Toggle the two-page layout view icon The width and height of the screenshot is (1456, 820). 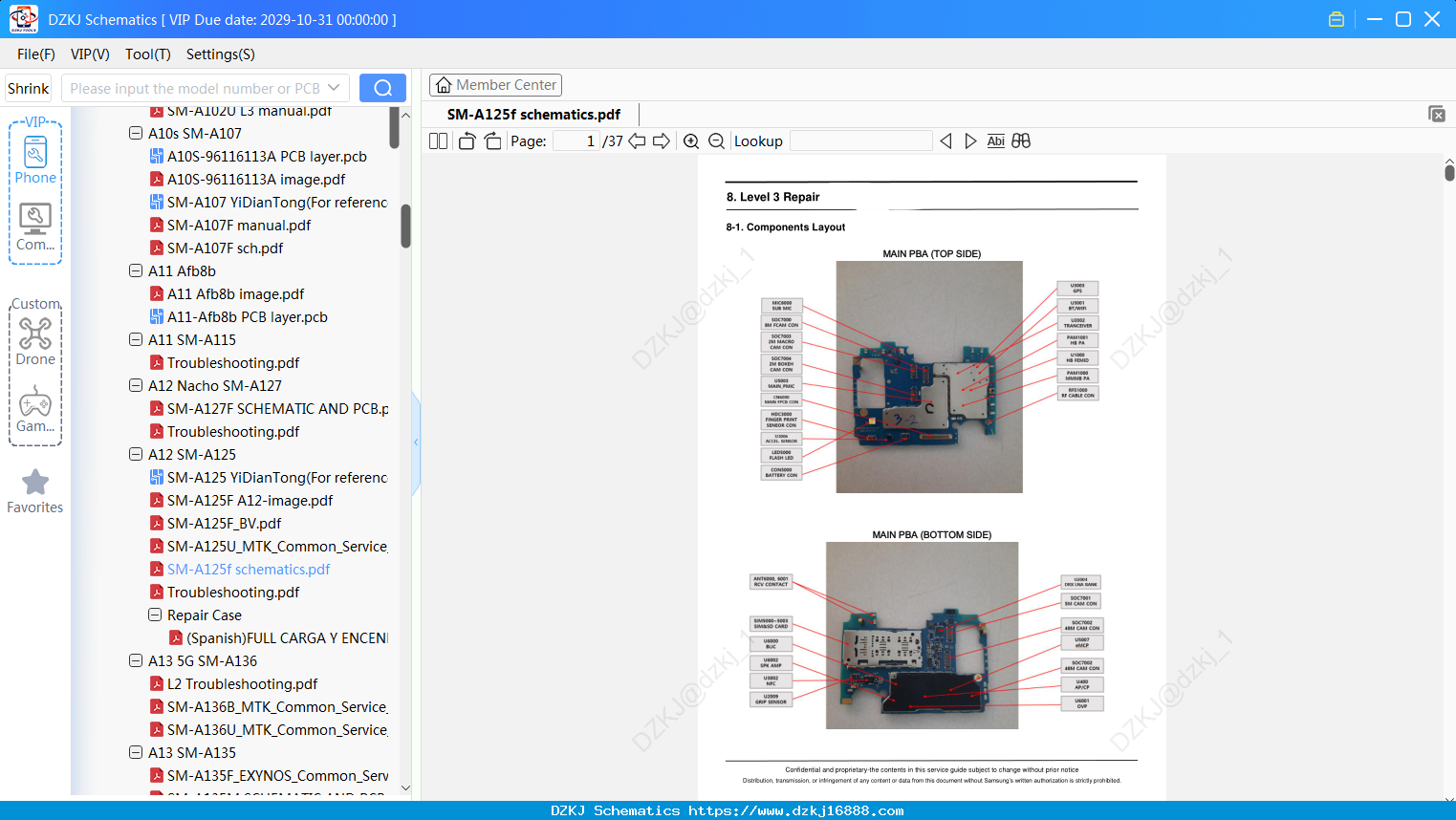coord(438,141)
